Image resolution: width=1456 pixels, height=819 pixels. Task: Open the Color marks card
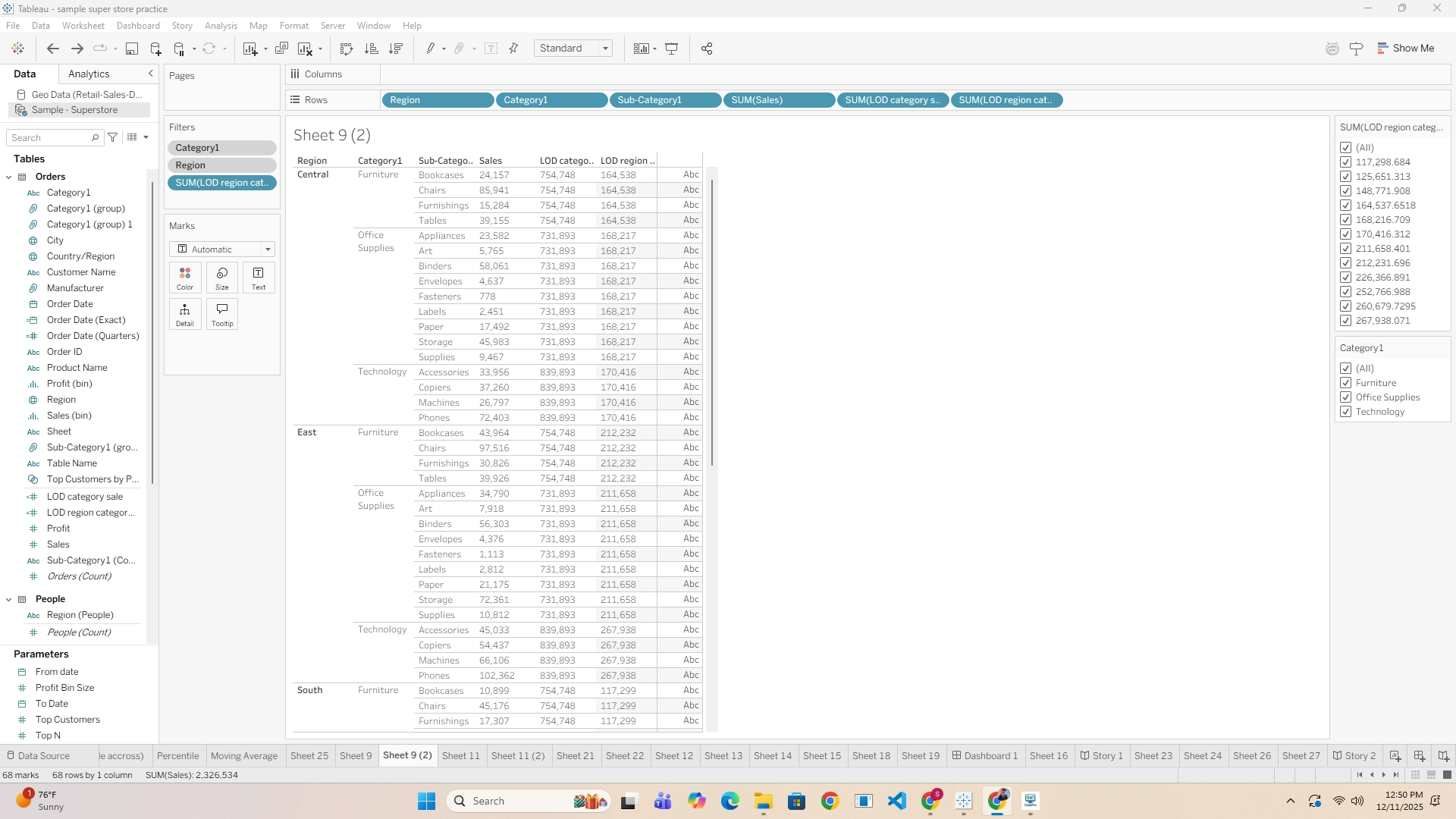click(185, 278)
